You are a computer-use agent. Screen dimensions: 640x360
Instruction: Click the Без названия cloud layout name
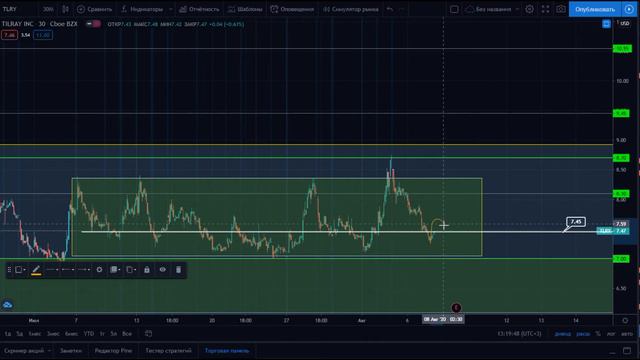(488, 9)
